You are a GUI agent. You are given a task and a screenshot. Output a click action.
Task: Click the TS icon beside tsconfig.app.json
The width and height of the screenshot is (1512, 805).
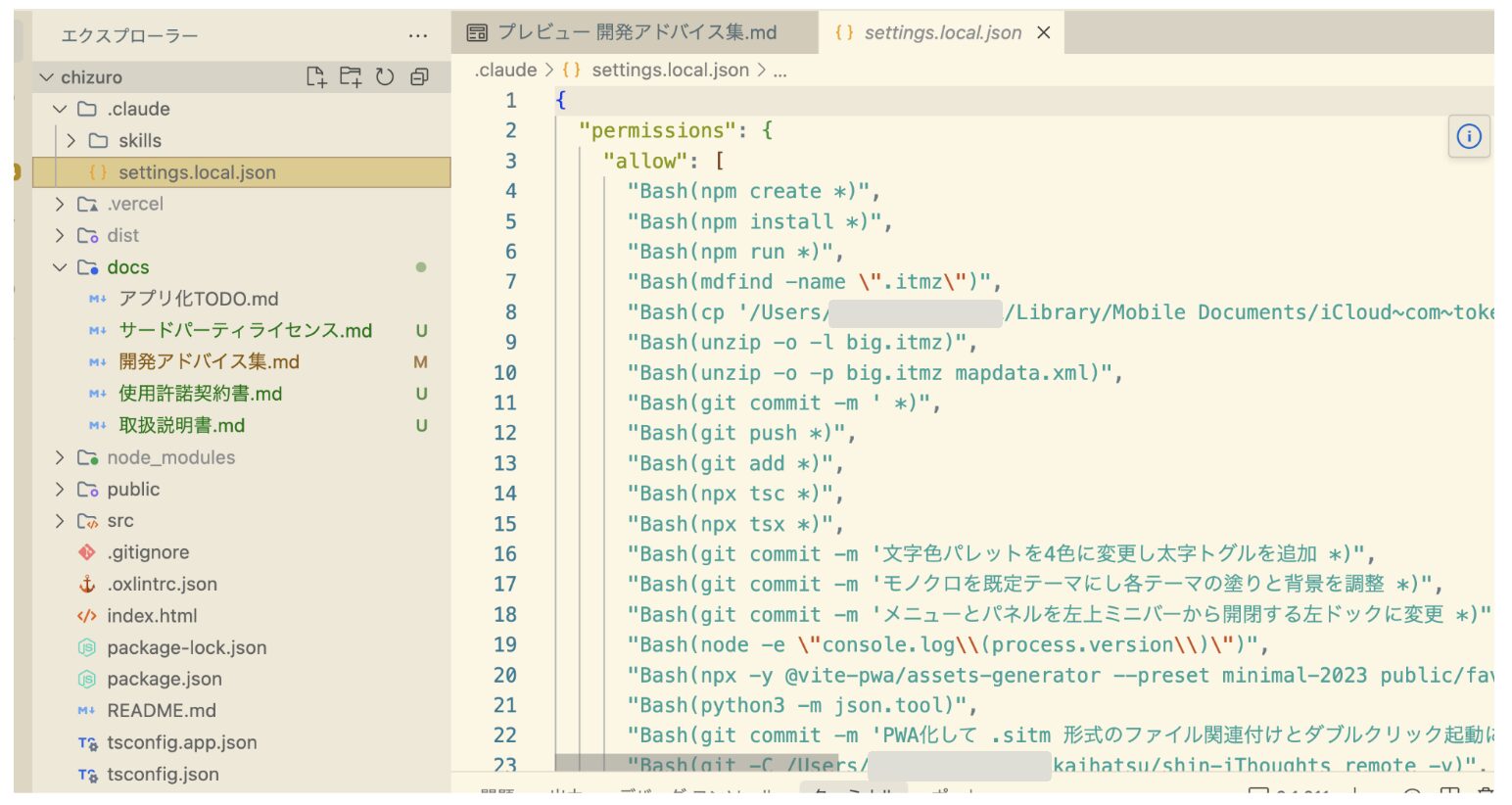coord(87,742)
